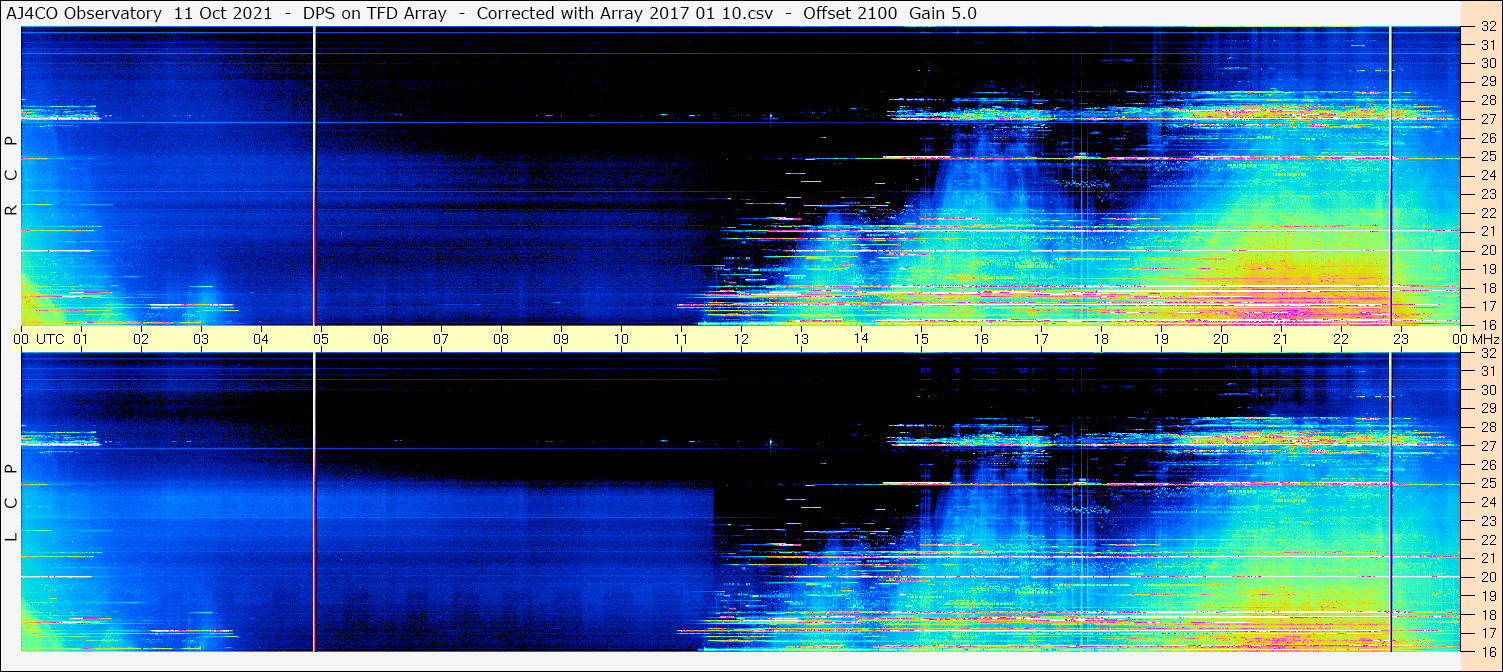Select the 30 MHz label of RCP panel
1503x672 pixels.
tap(1487, 63)
